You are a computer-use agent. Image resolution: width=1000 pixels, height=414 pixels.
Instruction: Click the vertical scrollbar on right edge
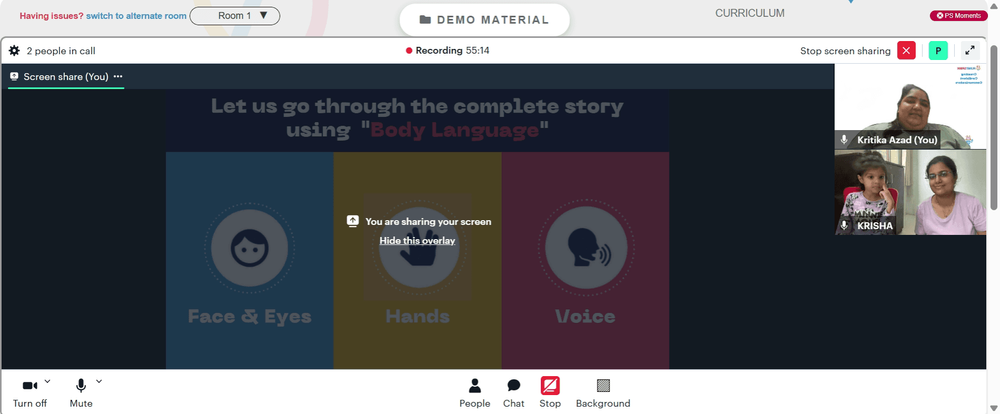pyautogui.click(x=994, y=128)
